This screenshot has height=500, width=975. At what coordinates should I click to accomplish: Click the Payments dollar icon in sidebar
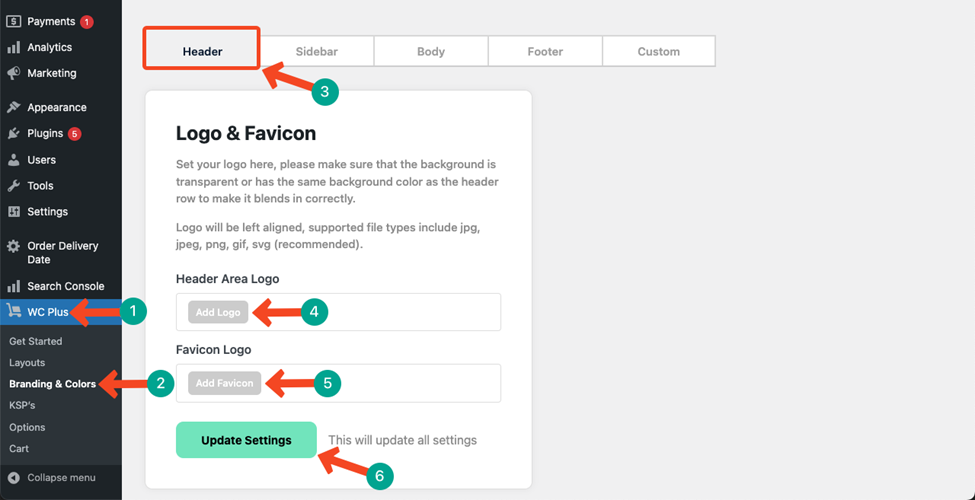14,21
